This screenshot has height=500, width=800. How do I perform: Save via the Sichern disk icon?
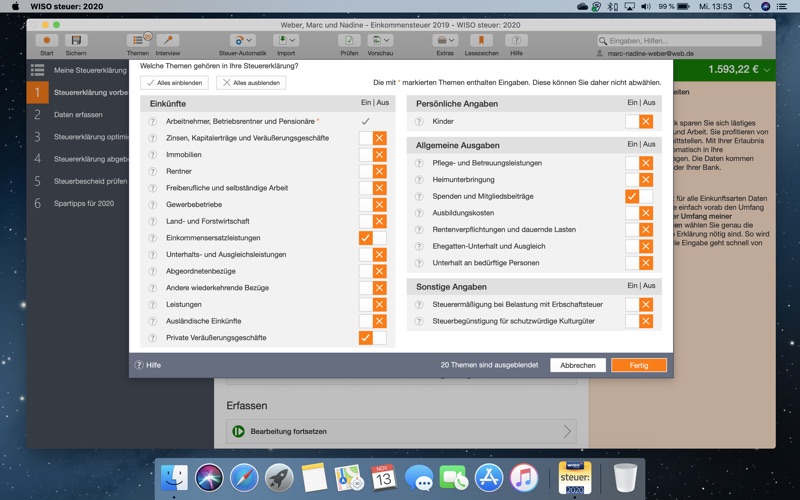[76, 40]
